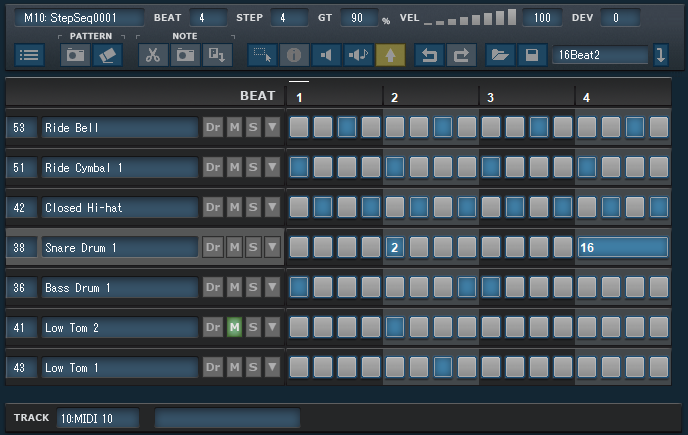This screenshot has height=435, width=688.
Task: Click the rectangle selection tool icon
Action: click(x=262, y=55)
